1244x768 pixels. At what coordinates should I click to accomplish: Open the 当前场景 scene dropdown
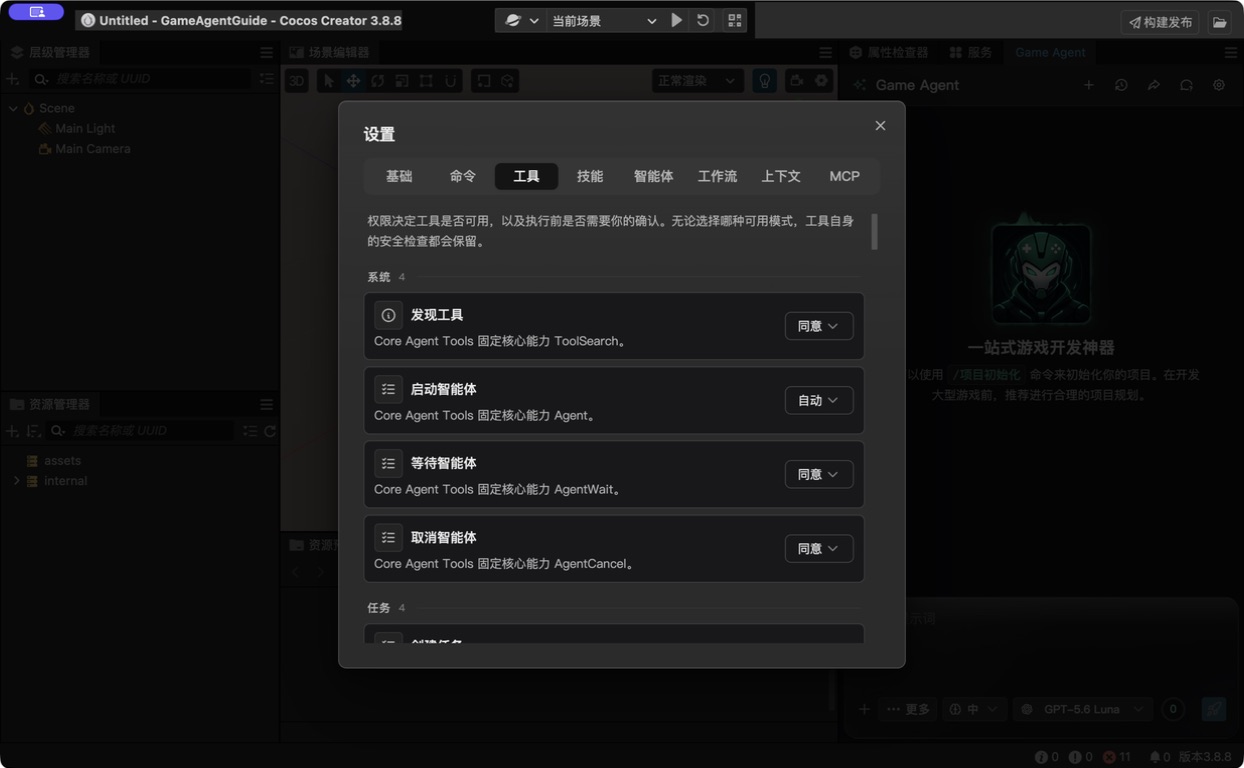604,20
